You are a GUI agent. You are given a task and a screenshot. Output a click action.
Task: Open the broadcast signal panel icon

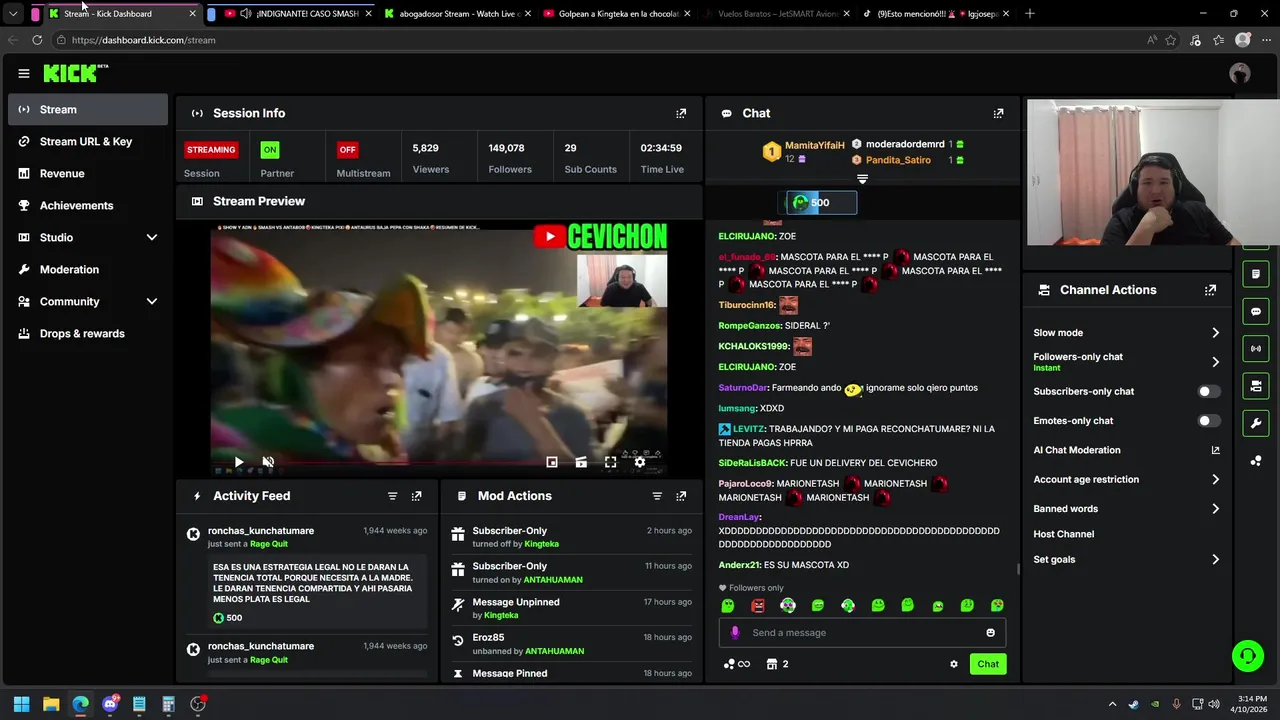click(1256, 348)
